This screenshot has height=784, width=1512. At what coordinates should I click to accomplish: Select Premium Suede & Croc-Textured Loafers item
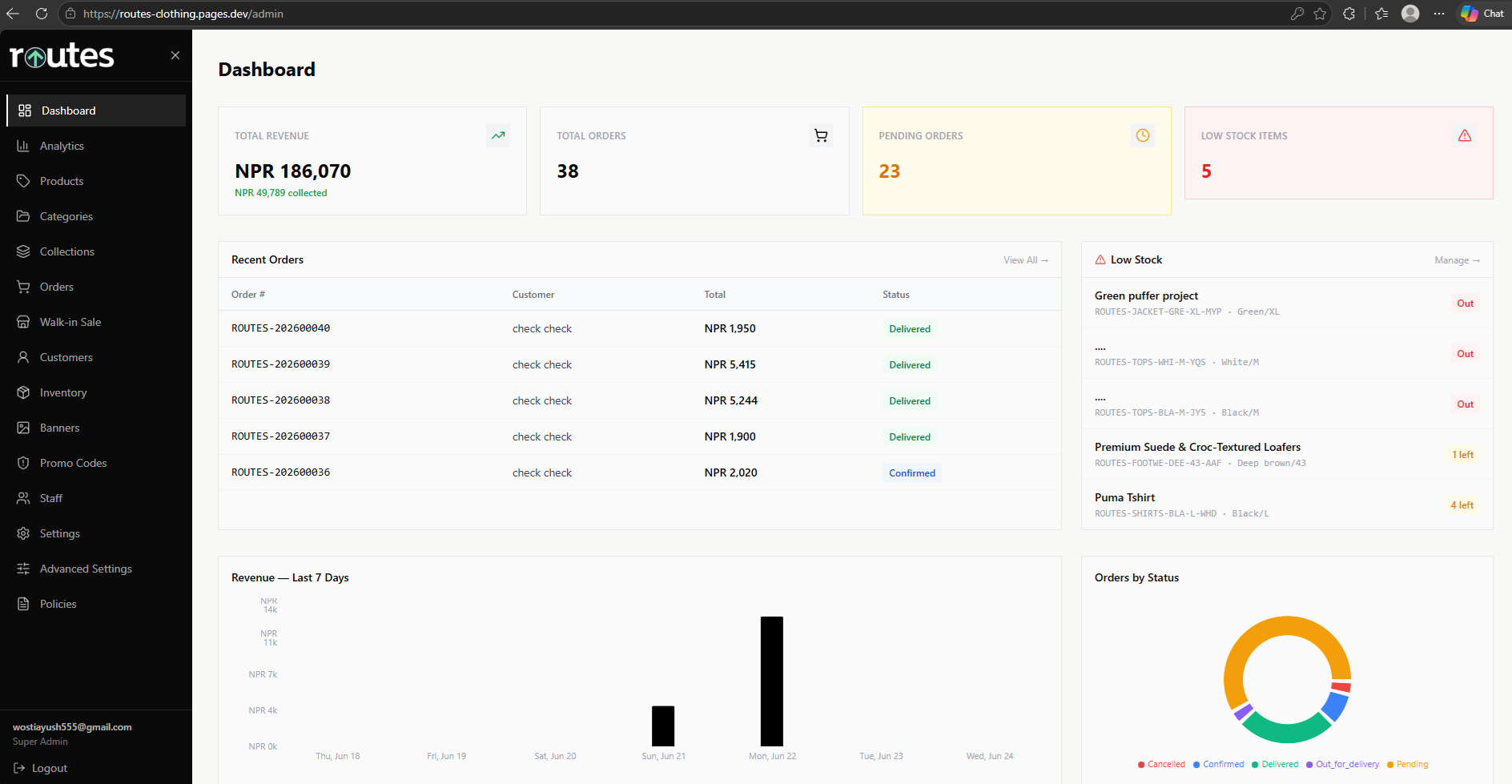(1287, 454)
